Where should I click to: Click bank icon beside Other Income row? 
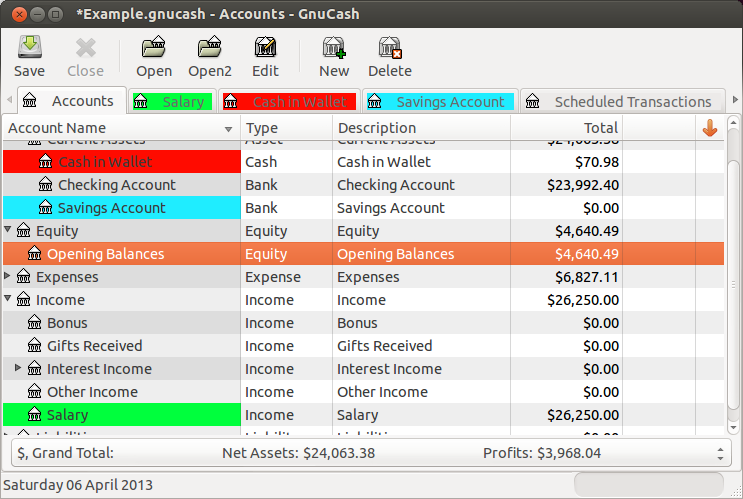pyautogui.click(x=35, y=391)
